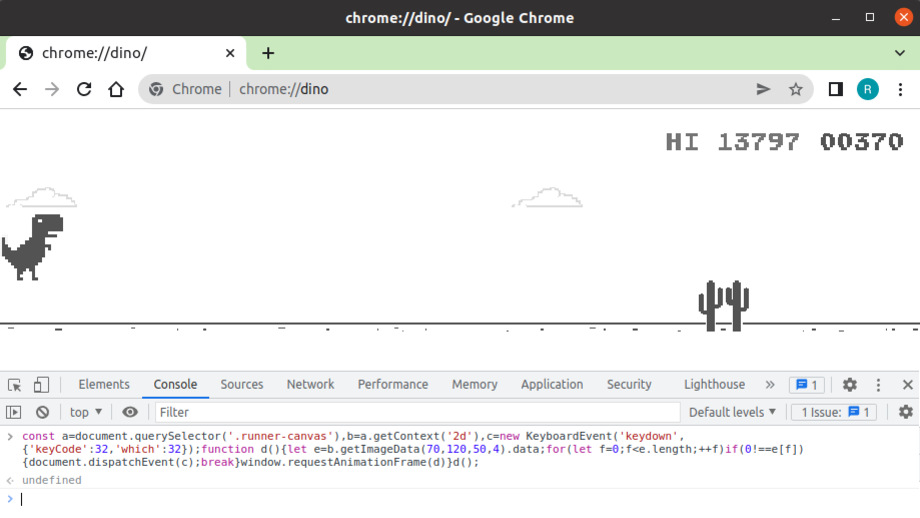Close the chrome://dino/ tab
This screenshot has width=920, height=518.
[230, 53]
